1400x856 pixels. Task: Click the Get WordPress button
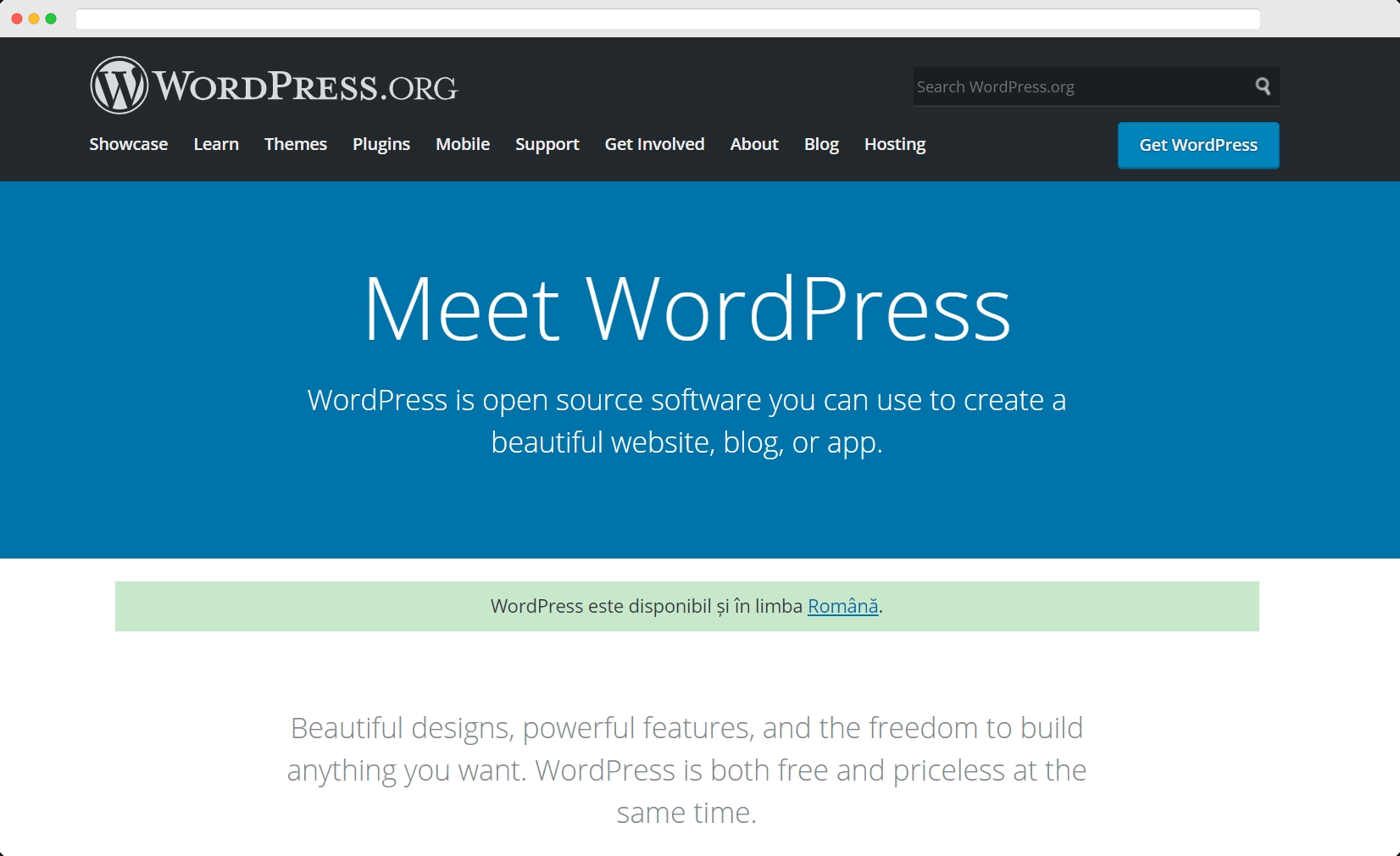(1197, 145)
